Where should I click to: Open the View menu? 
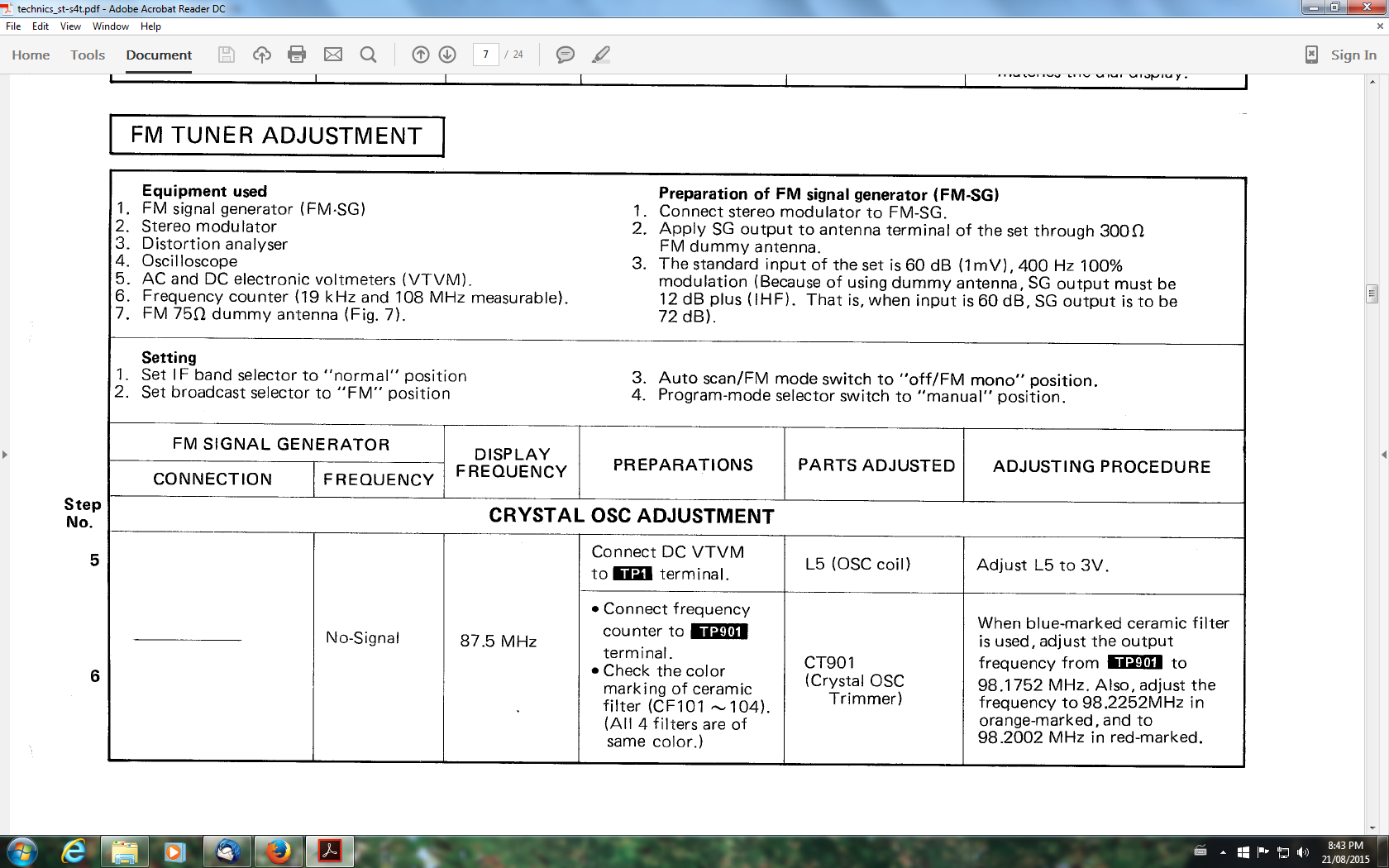70,26
